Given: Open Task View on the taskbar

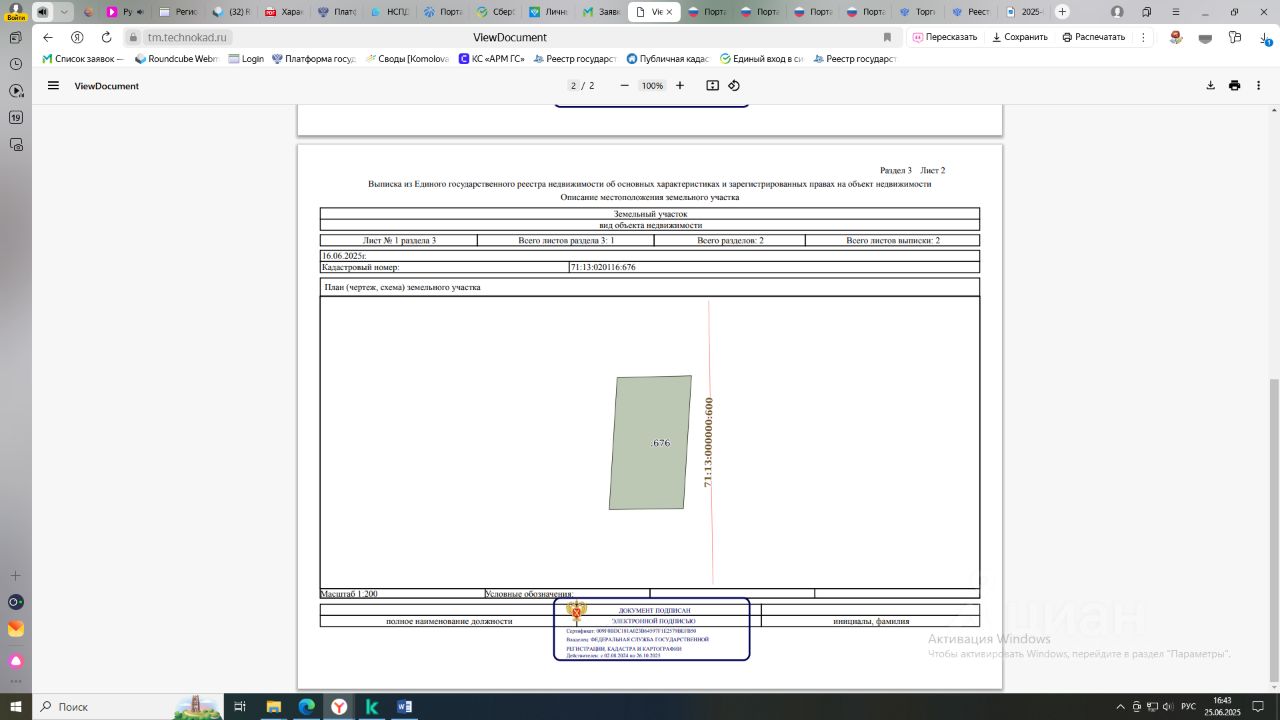Looking at the screenshot, I should point(240,706).
